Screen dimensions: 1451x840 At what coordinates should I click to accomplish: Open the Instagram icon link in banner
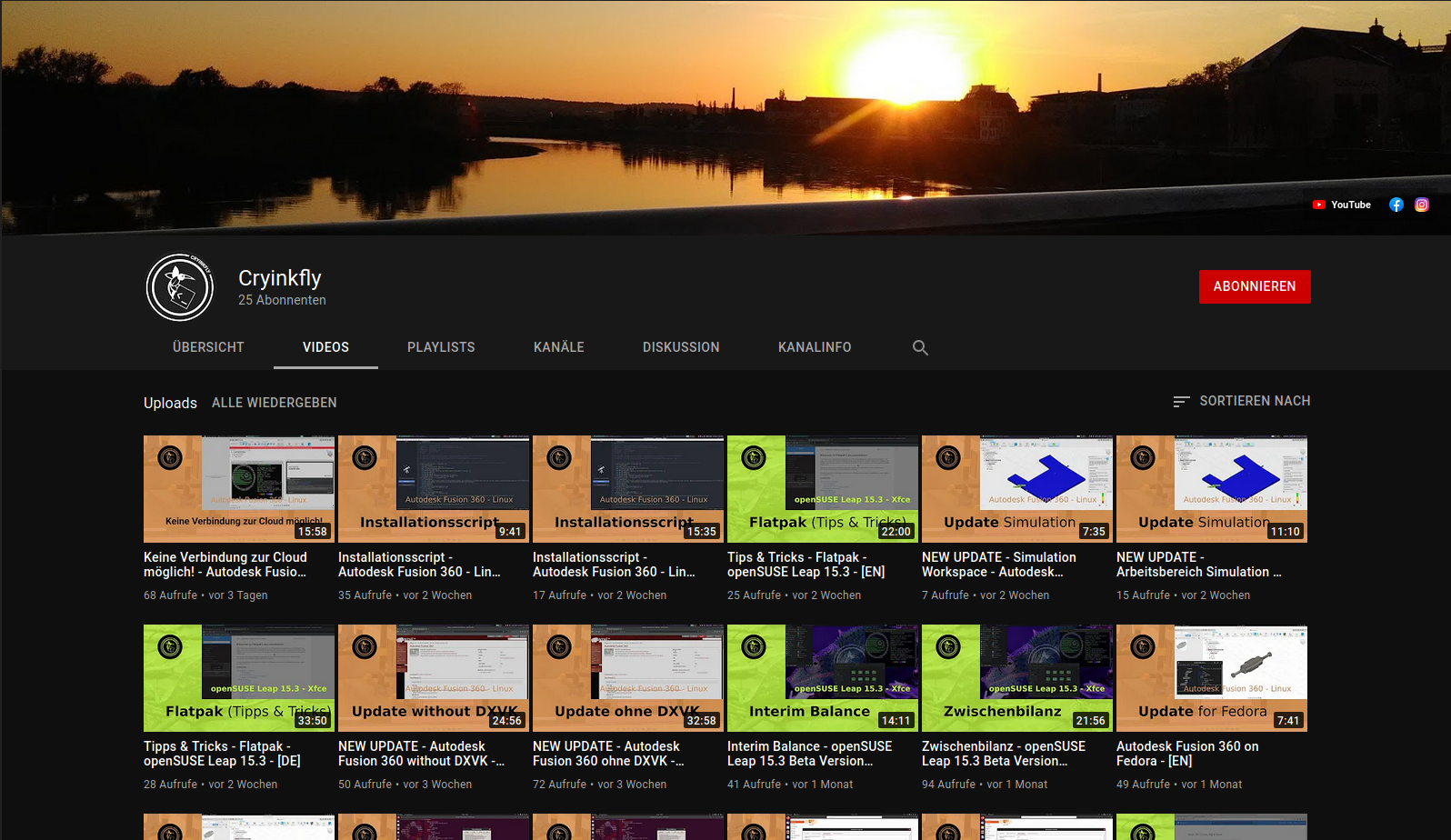[1422, 205]
